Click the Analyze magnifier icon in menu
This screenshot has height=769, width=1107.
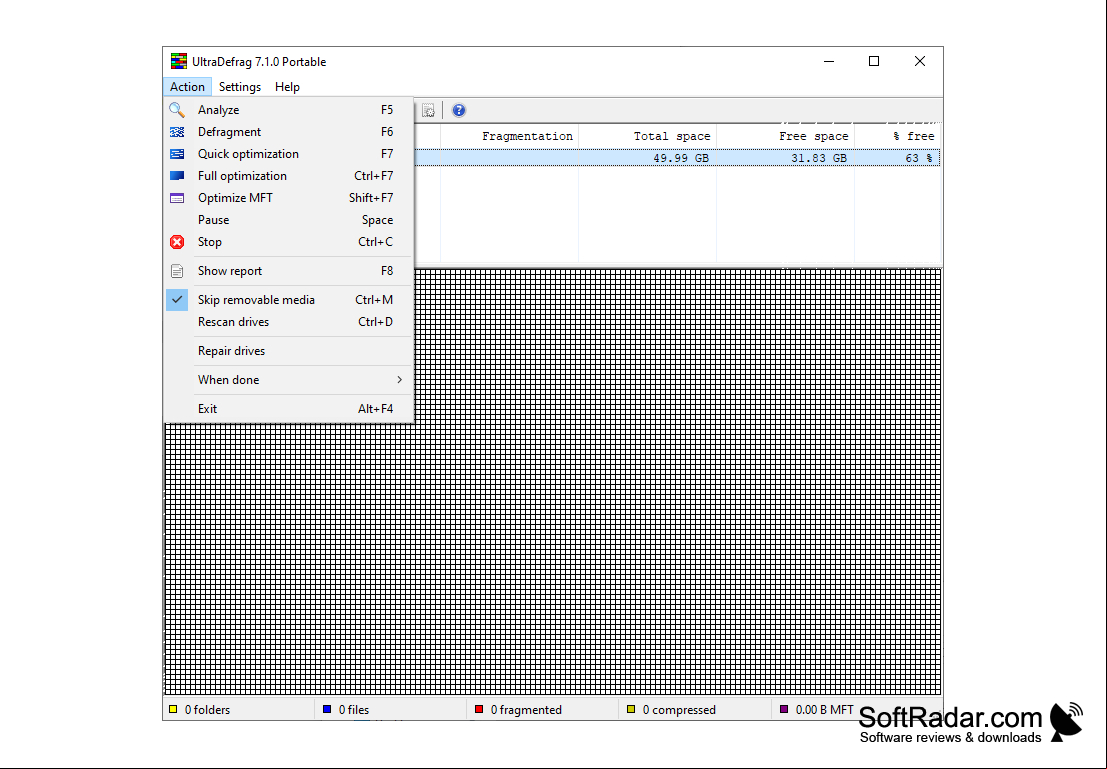click(176, 110)
